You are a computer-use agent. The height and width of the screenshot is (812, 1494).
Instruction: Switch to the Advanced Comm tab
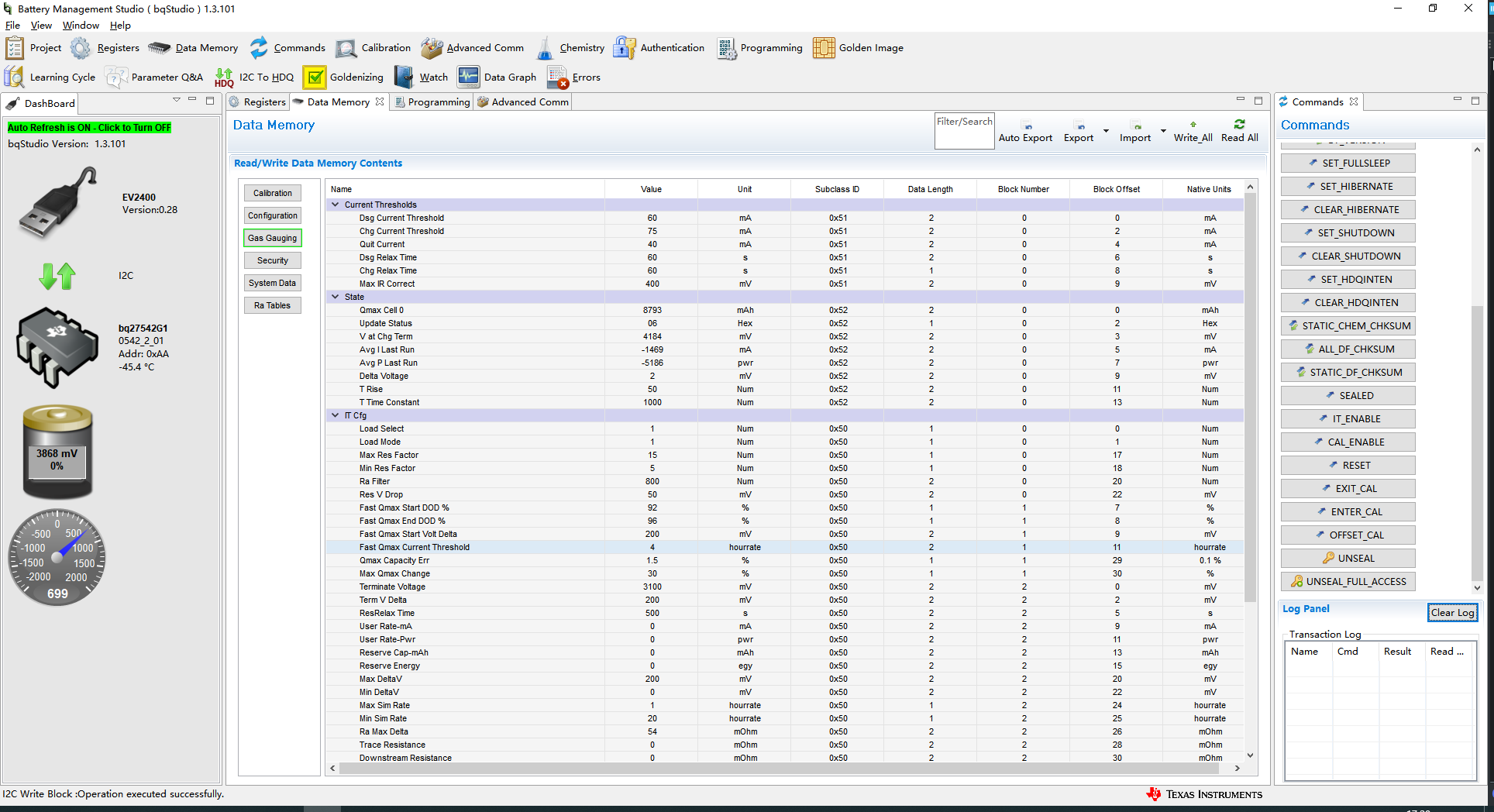pyautogui.click(x=524, y=102)
